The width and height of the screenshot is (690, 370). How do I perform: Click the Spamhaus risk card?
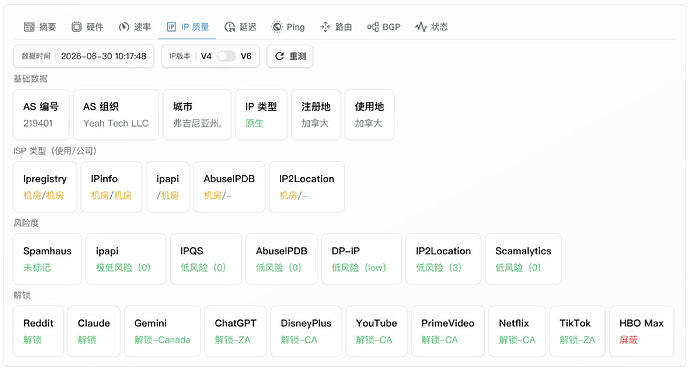pyautogui.click(x=47, y=259)
